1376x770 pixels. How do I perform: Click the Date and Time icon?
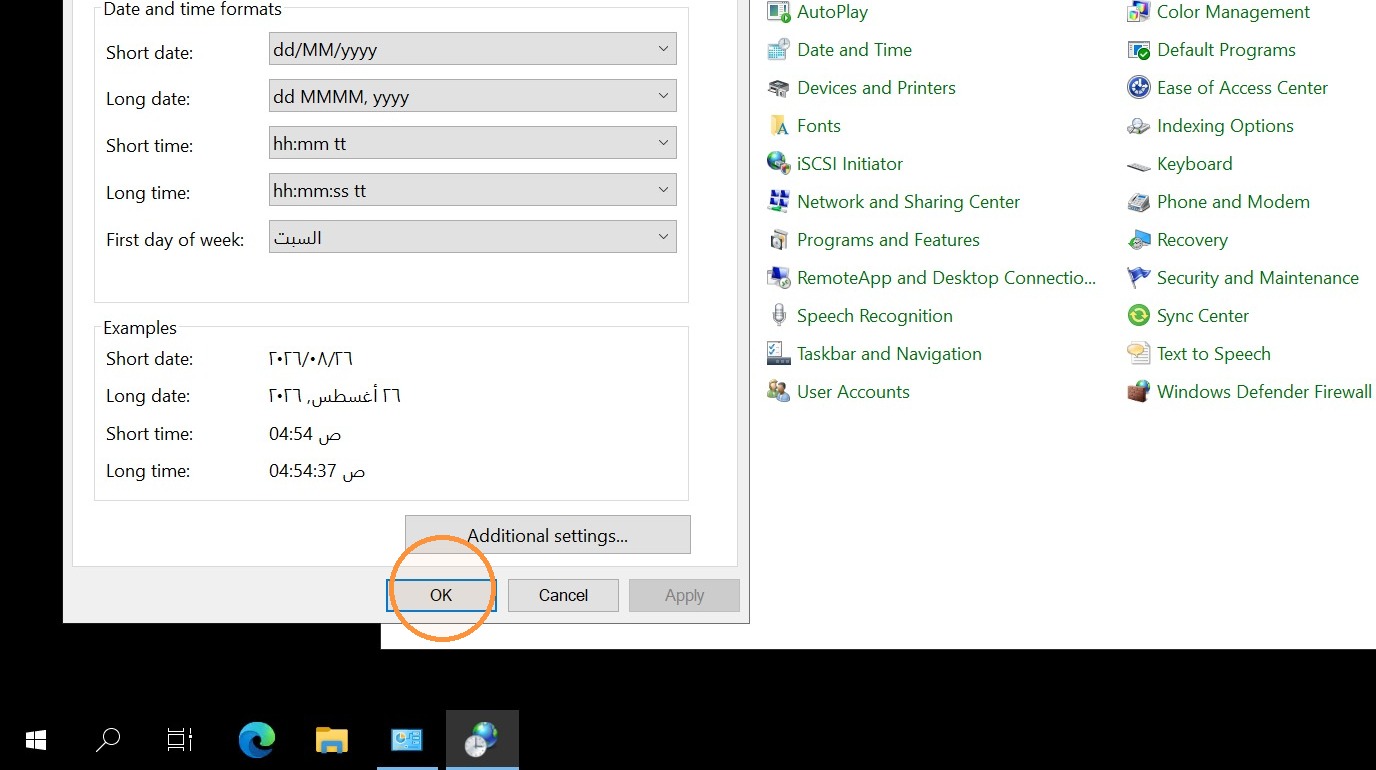click(778, 50)
